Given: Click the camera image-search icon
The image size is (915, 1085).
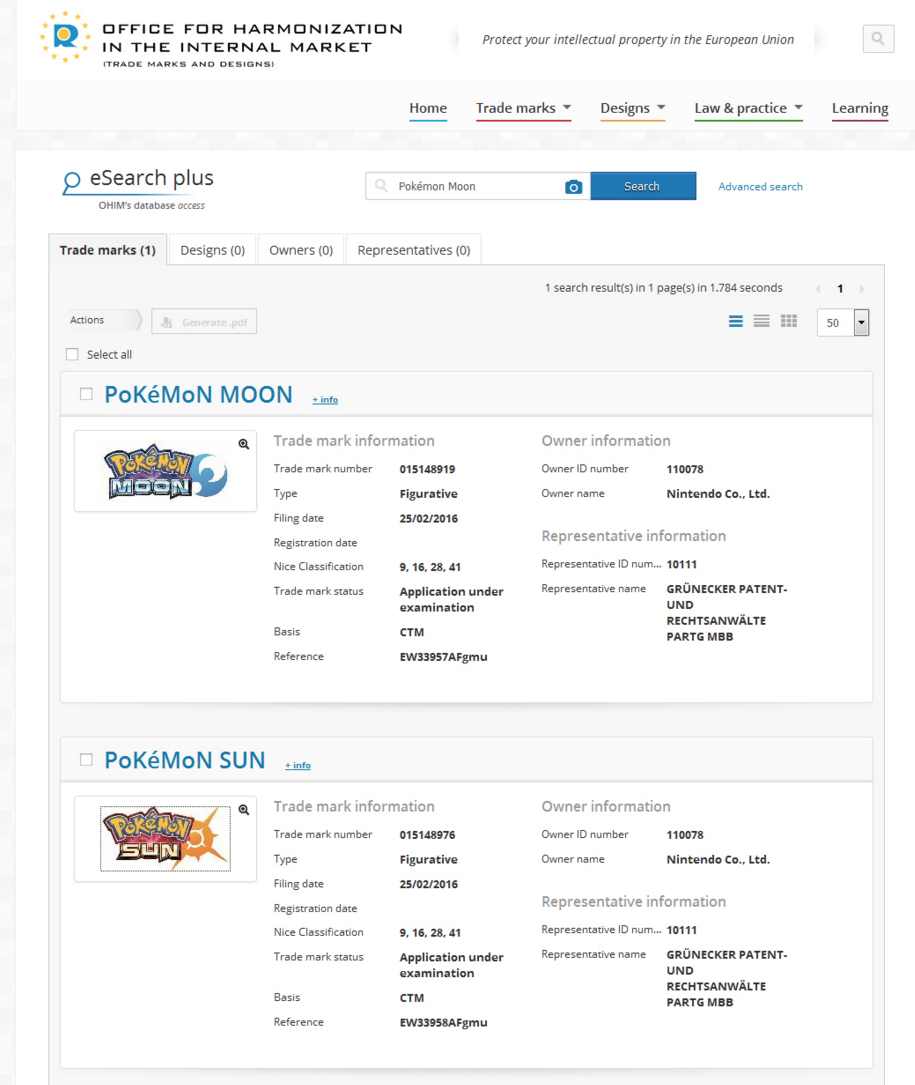Looking at the screenshot, I should click(x=573, y=187).
